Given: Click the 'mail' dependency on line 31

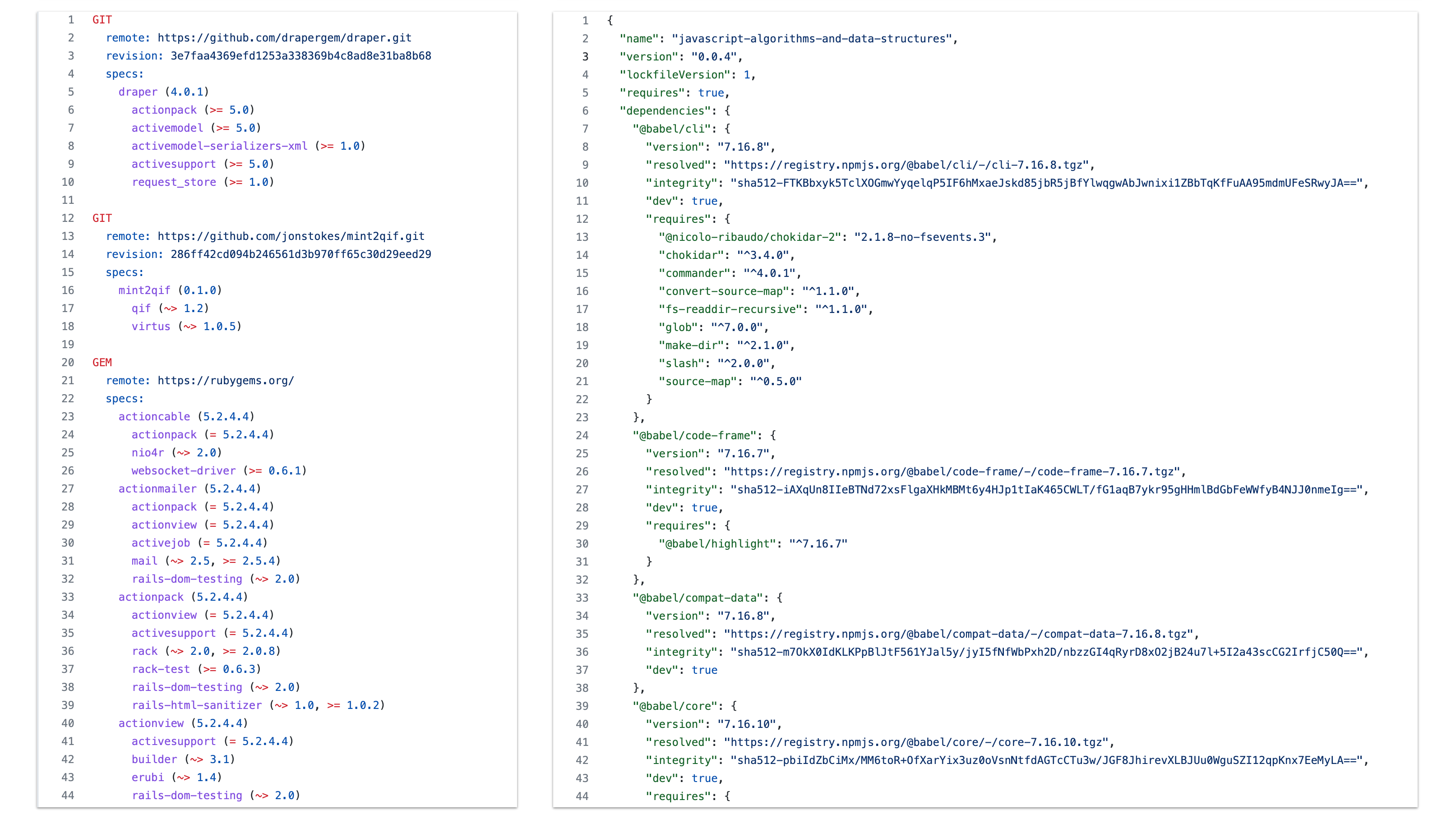Looking at the screenshot, I should click(x=206, y=561).
